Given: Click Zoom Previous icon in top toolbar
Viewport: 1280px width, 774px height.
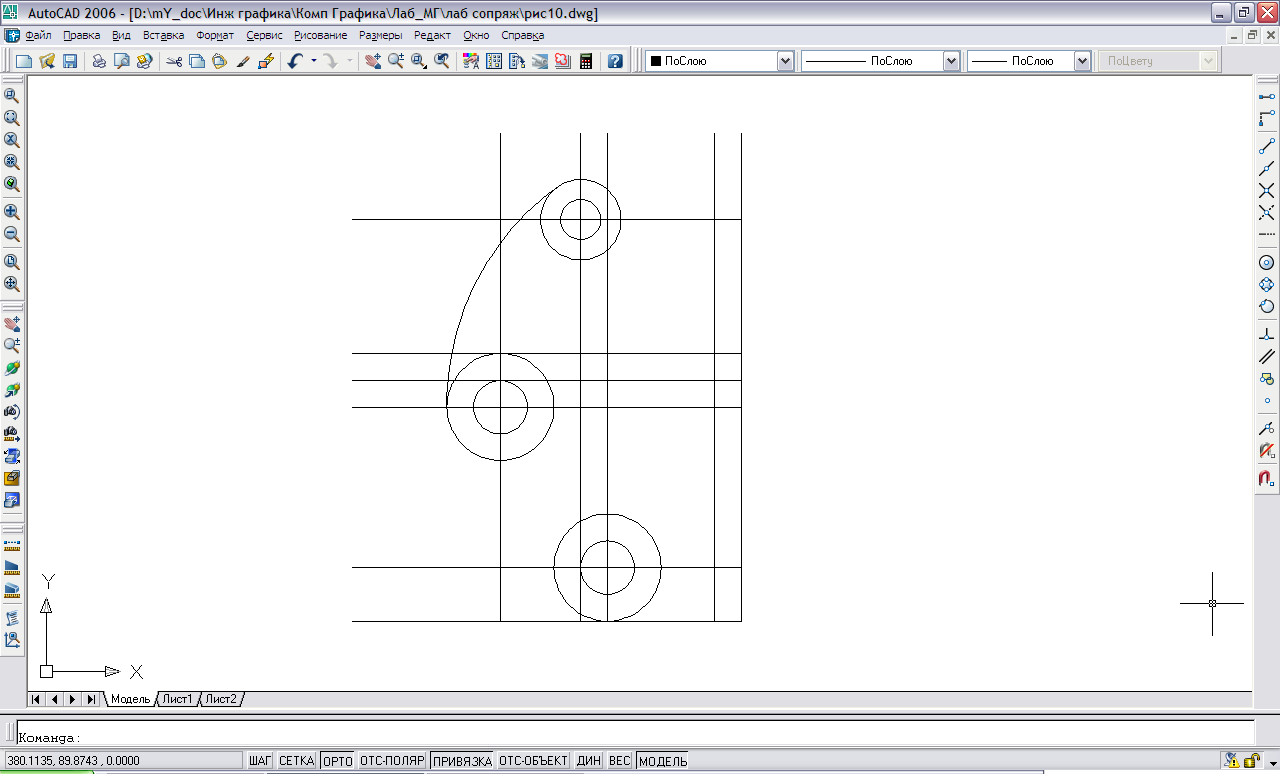Looking at the screenshot, I should 441,61.
